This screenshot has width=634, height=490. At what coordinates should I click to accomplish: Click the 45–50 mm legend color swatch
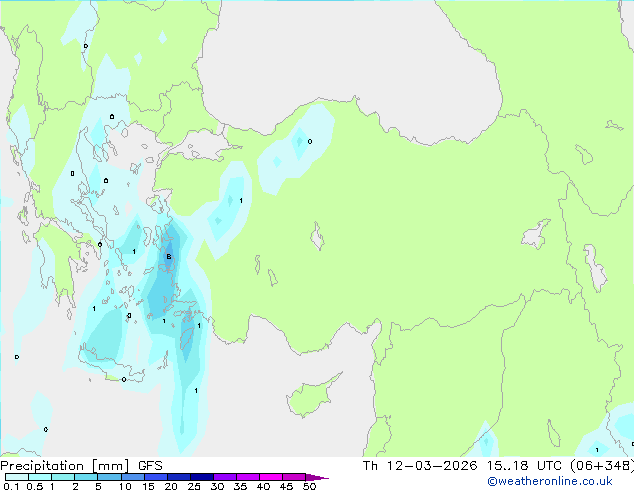pos(294,477)
